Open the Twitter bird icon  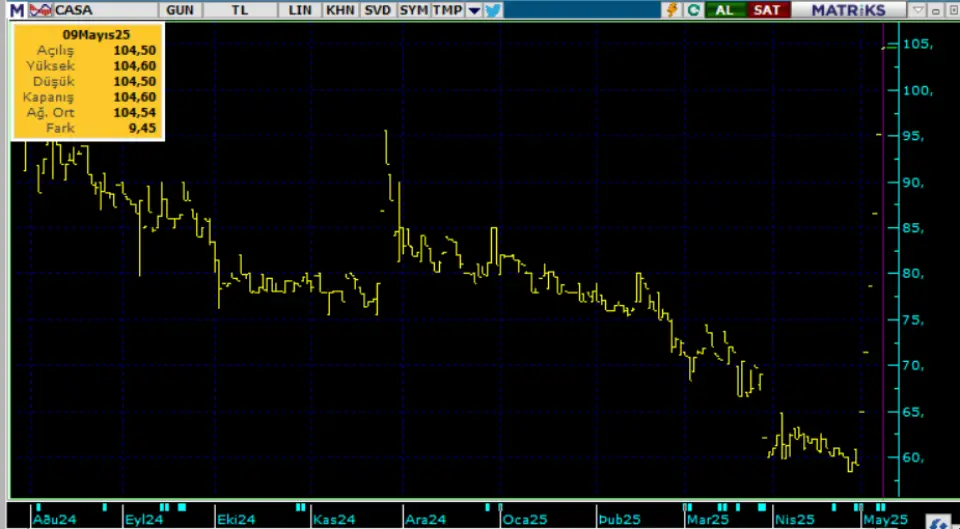pos(493,10)
